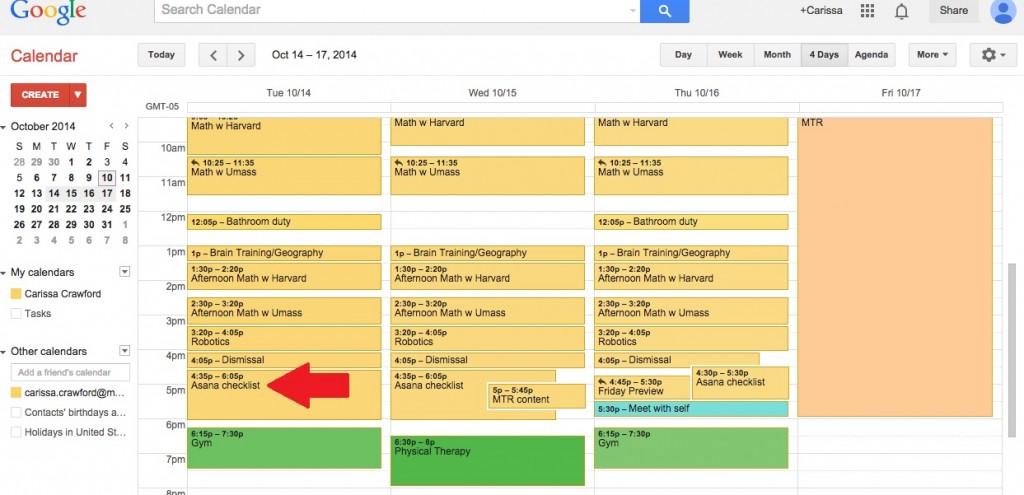Open Thu 10/16 day header
Image resolution: width=1024 pixels, height=495 pixels.
pyautogui.click(x=696, y=93)
